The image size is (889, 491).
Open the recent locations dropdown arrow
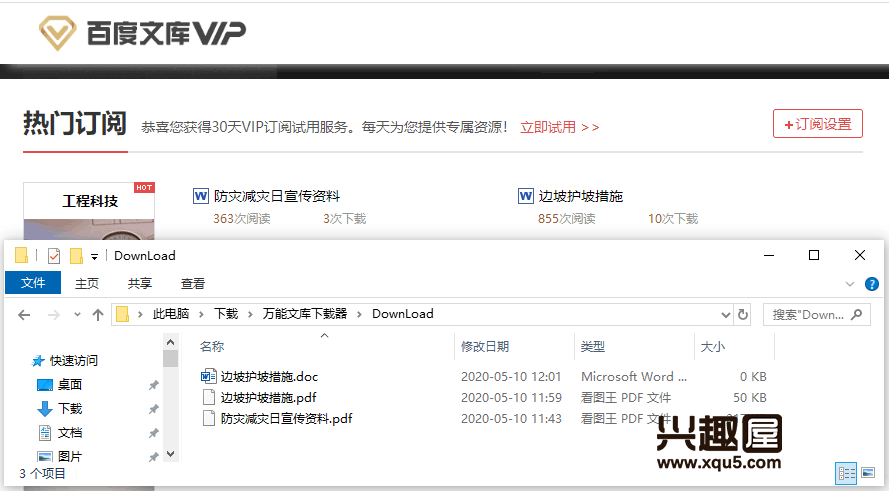click(x=77, y=315)
